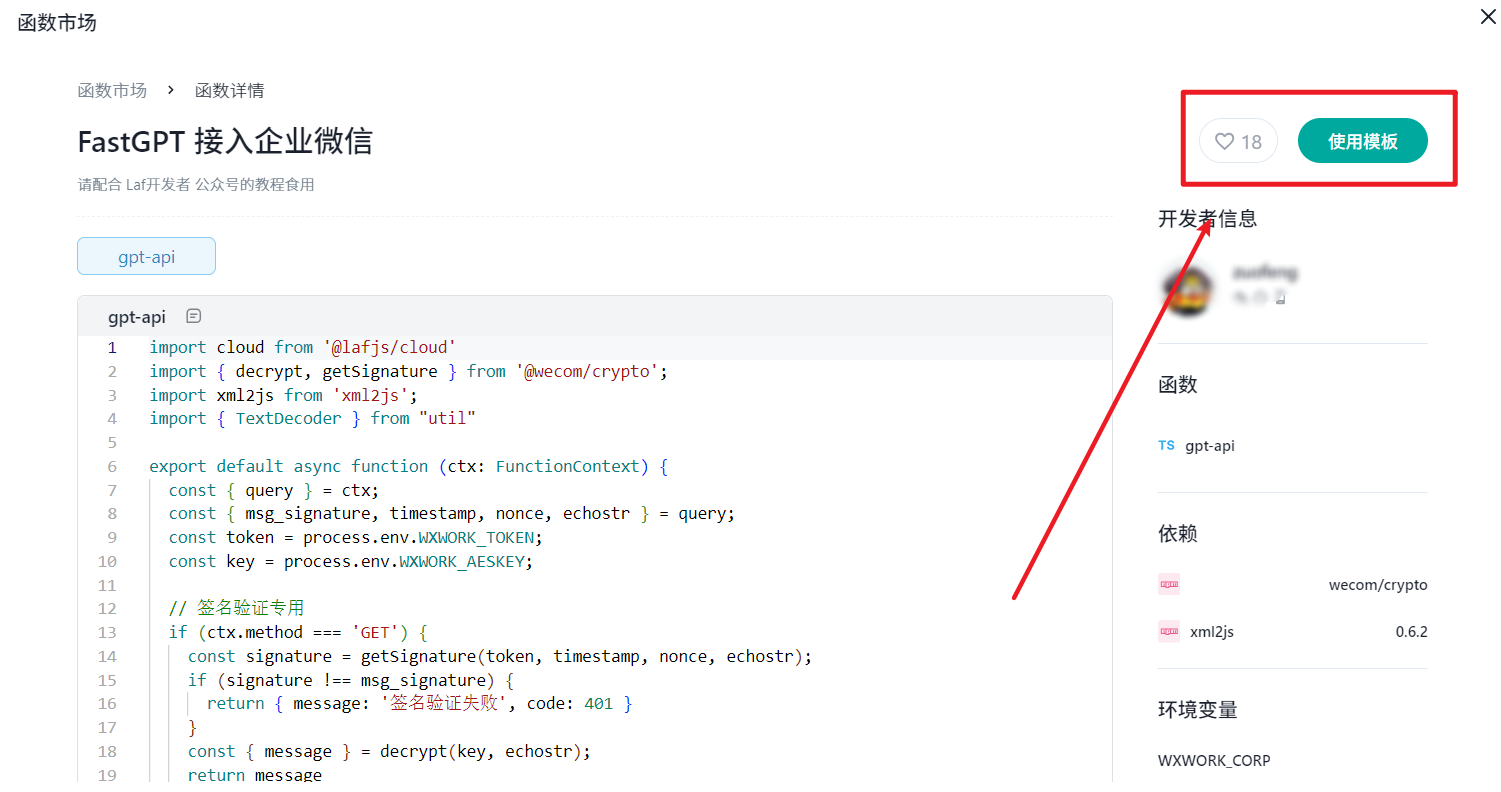Click the 环境变量 section heading

1198,709
